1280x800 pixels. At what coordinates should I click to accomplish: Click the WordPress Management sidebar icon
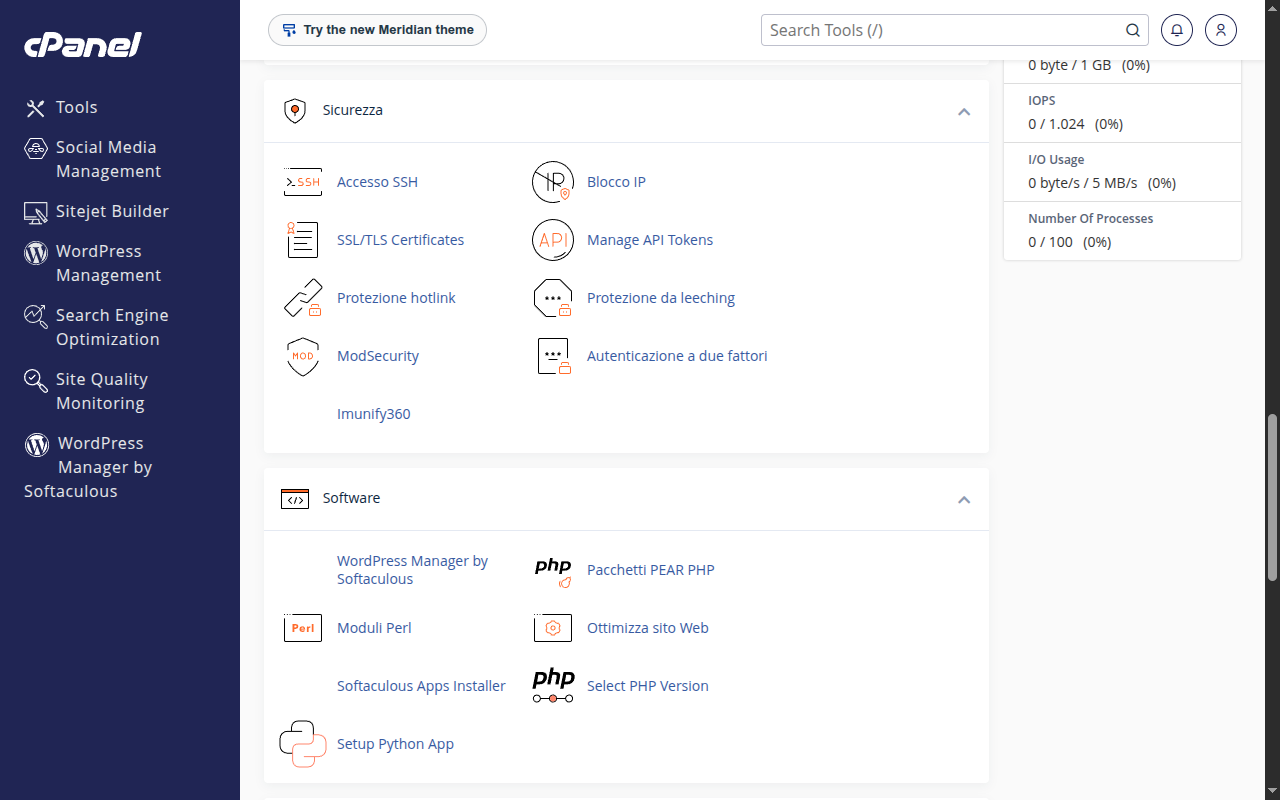pyautogui.click(x=36, y=252)
